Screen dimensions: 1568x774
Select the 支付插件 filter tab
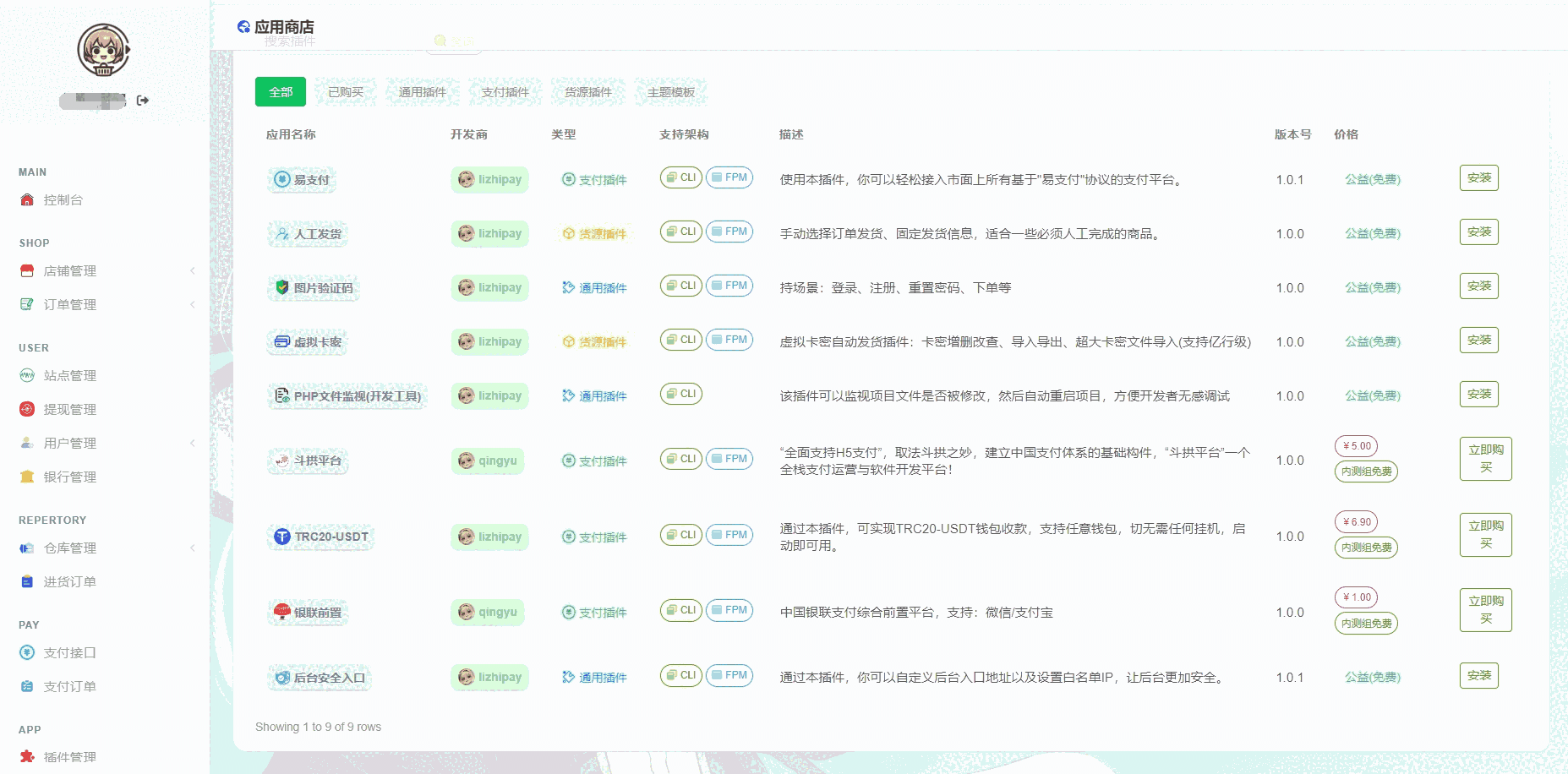[505, 92]
